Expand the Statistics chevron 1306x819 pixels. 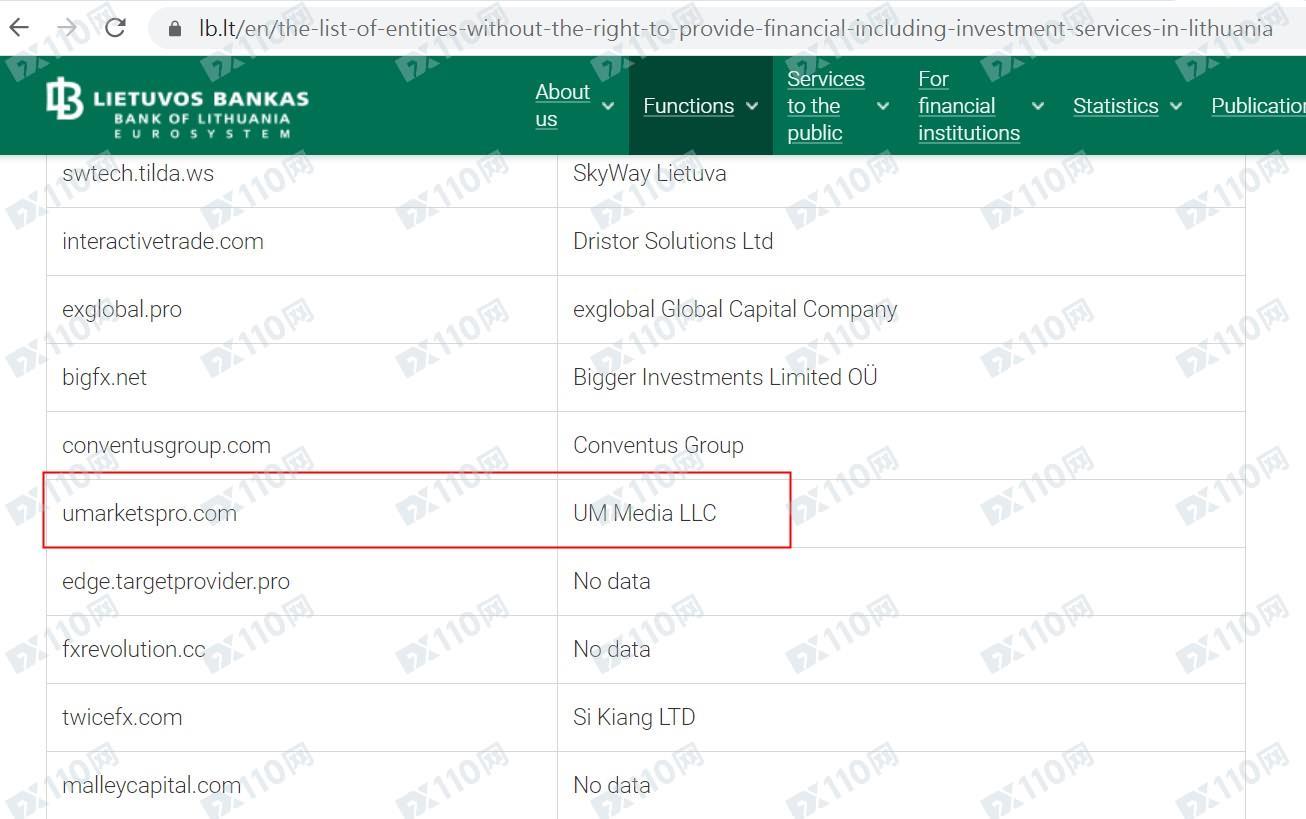coord(1176,106)
